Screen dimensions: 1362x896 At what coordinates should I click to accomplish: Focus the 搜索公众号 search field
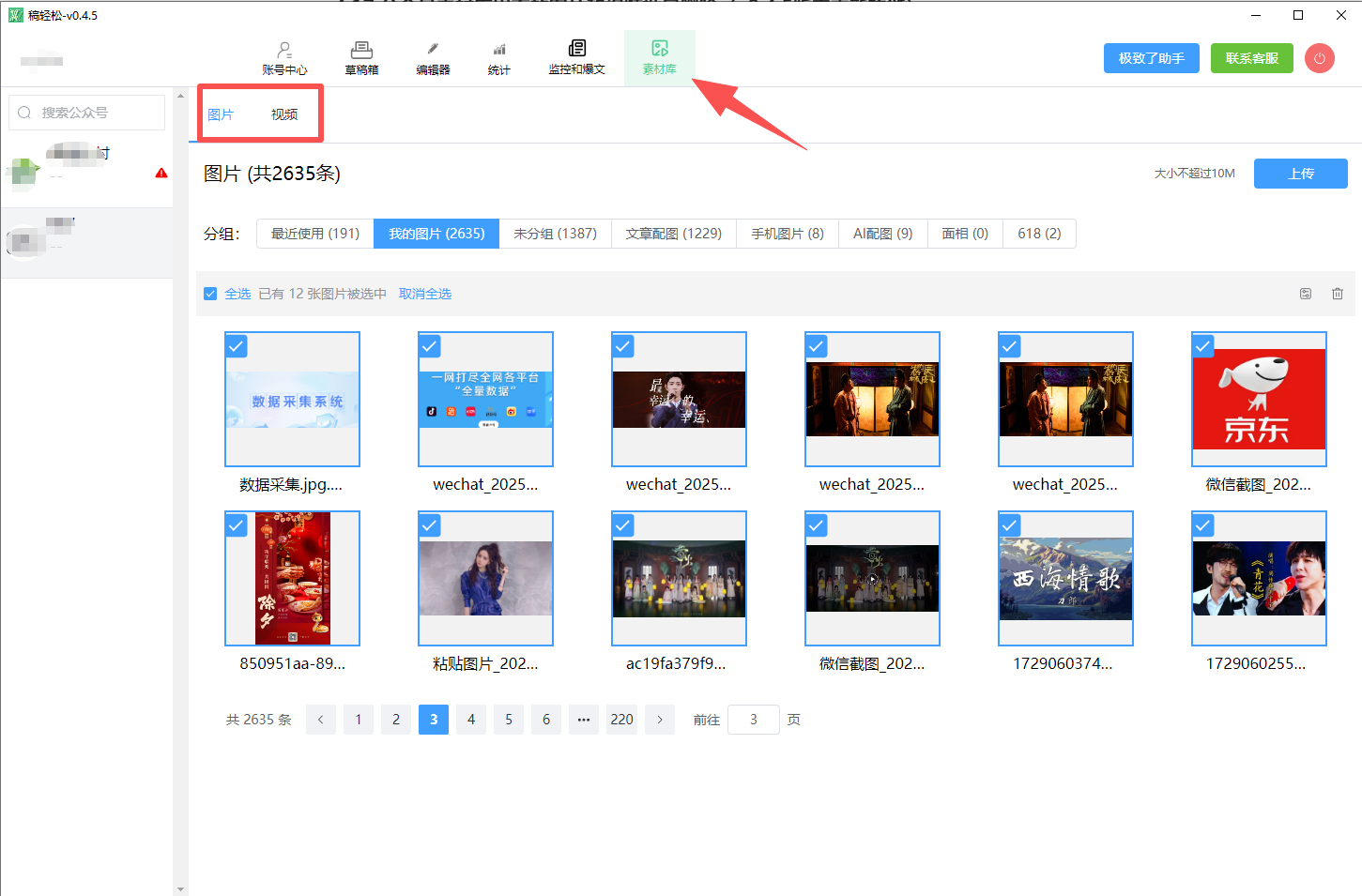(87, 113)
